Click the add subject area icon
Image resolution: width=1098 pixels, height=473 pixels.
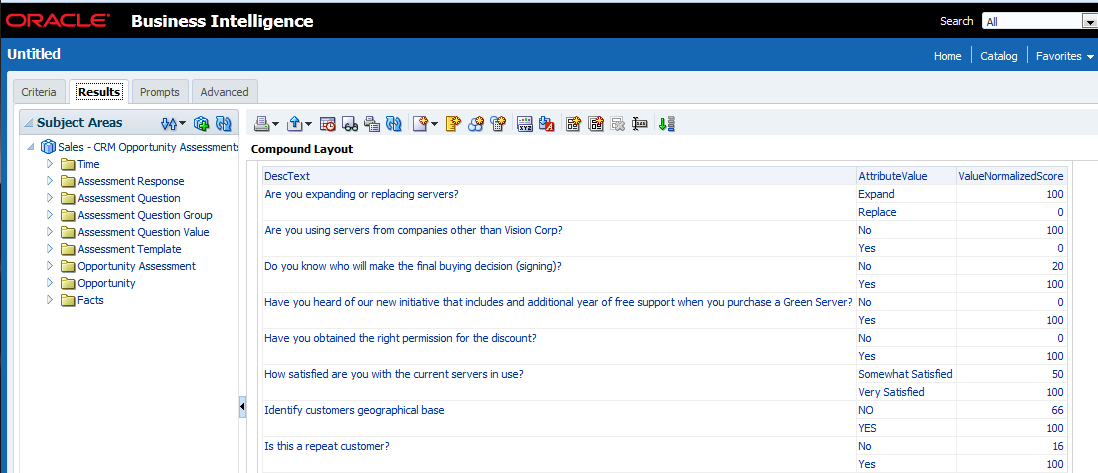[202, 123]
